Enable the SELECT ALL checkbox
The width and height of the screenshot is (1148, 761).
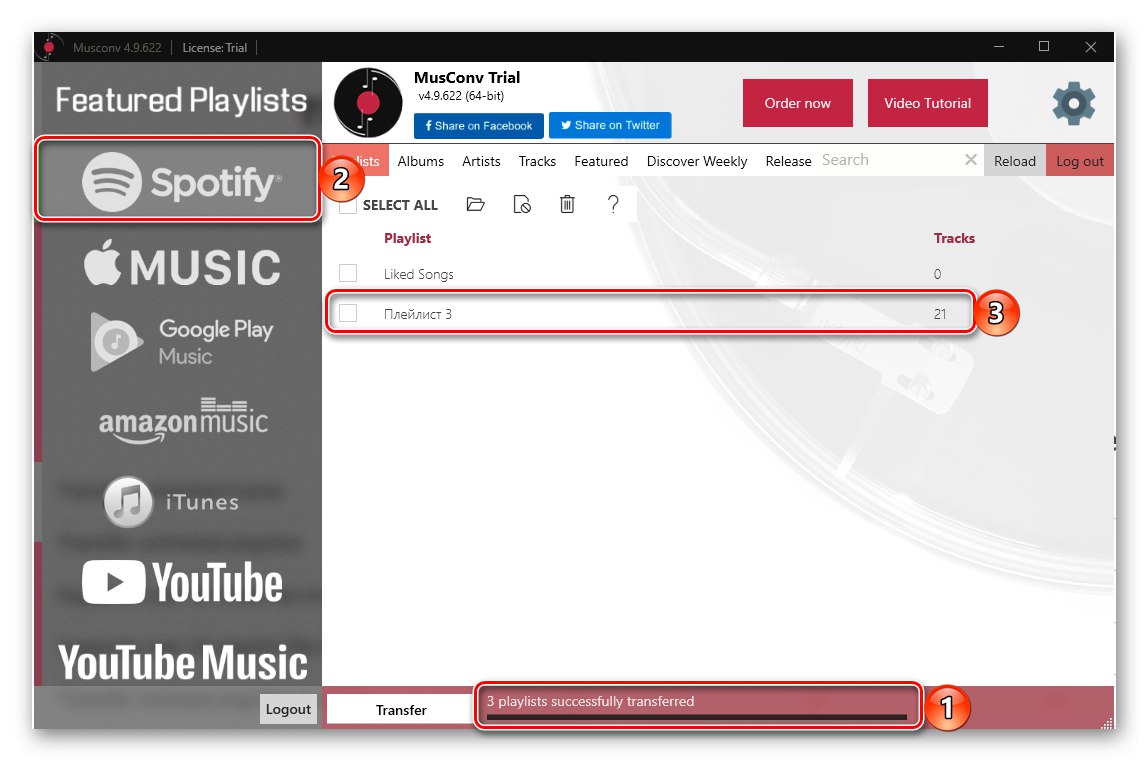coord(346,204)
